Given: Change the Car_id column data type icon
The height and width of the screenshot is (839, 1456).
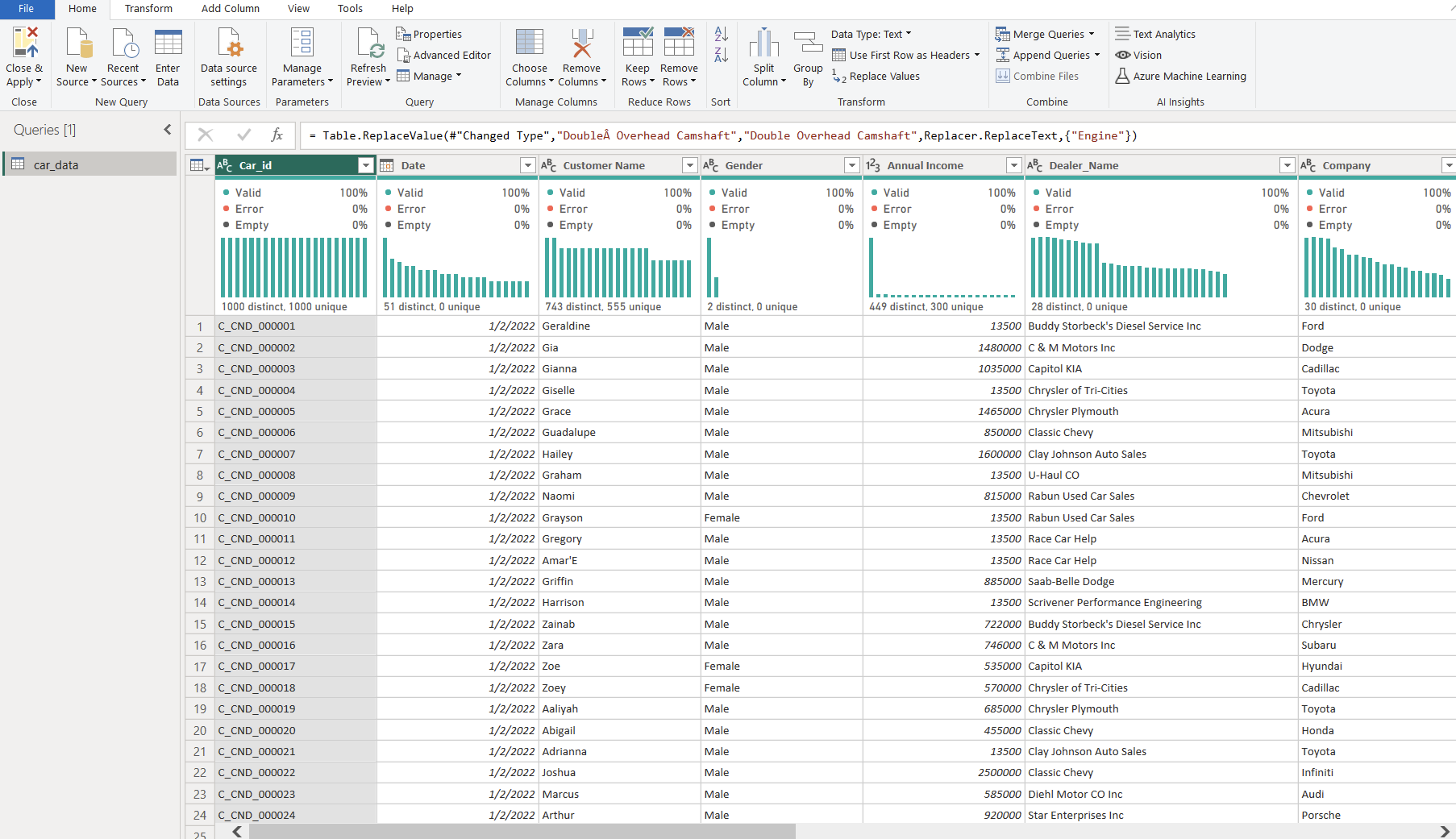Looking at the screenshot, I should click(x=225, y=165).
